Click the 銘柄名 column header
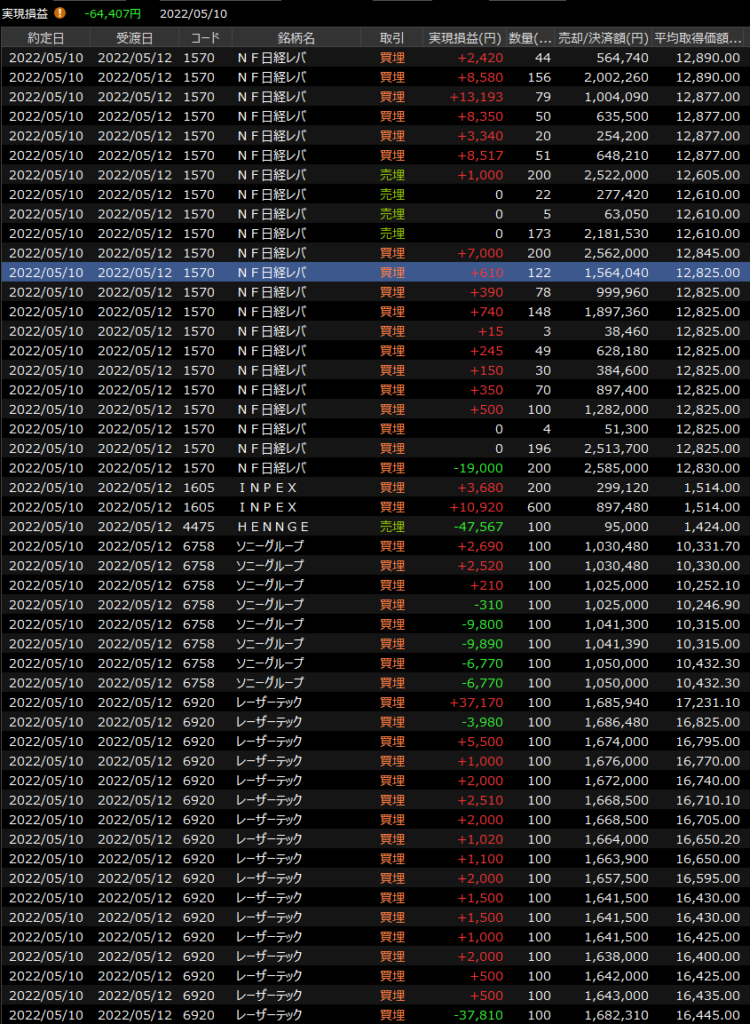Image resolution: width=750 pixels, height=1024 pixels. point(296,38)
